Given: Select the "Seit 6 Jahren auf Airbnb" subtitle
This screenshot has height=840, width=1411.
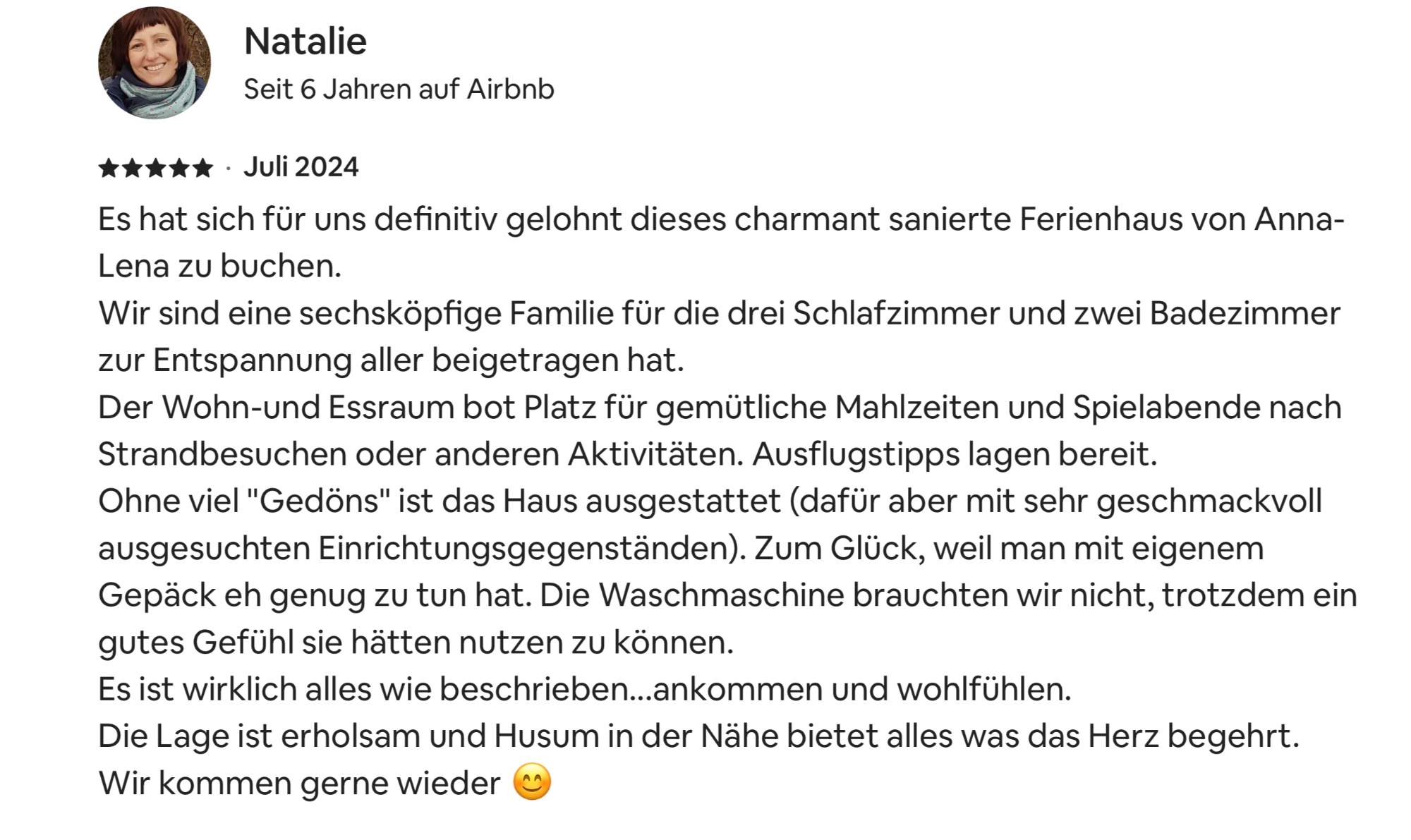Looking at the screenshot, I should (399, 89).
